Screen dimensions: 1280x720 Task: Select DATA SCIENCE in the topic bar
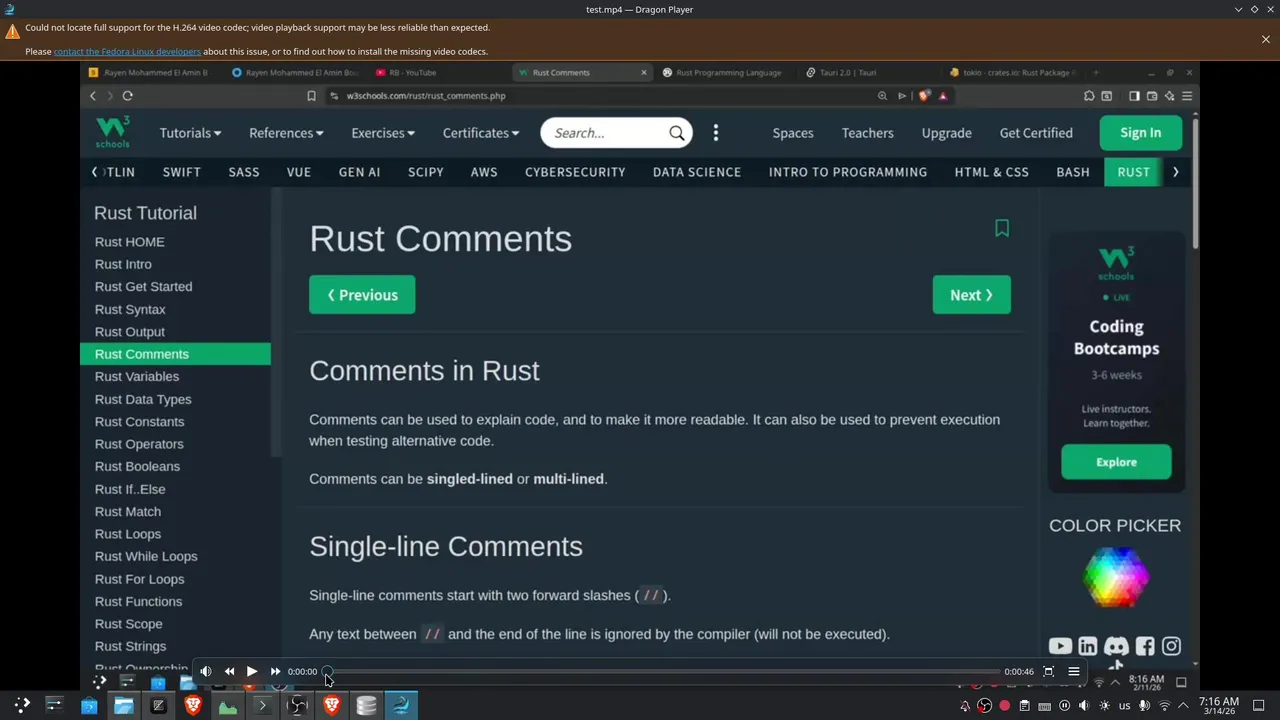697,172
